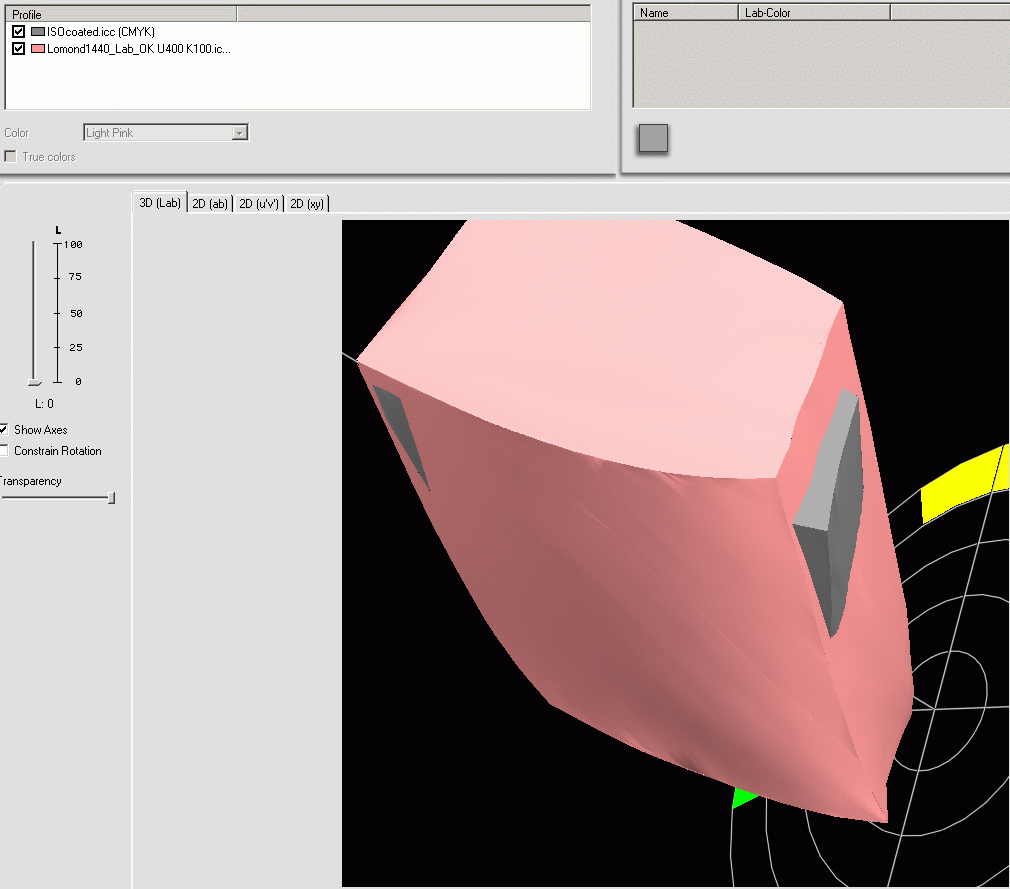Click the Transparency slider handle
The height and width of the screenshot is (889, 1010).
(x=111, y=498)
